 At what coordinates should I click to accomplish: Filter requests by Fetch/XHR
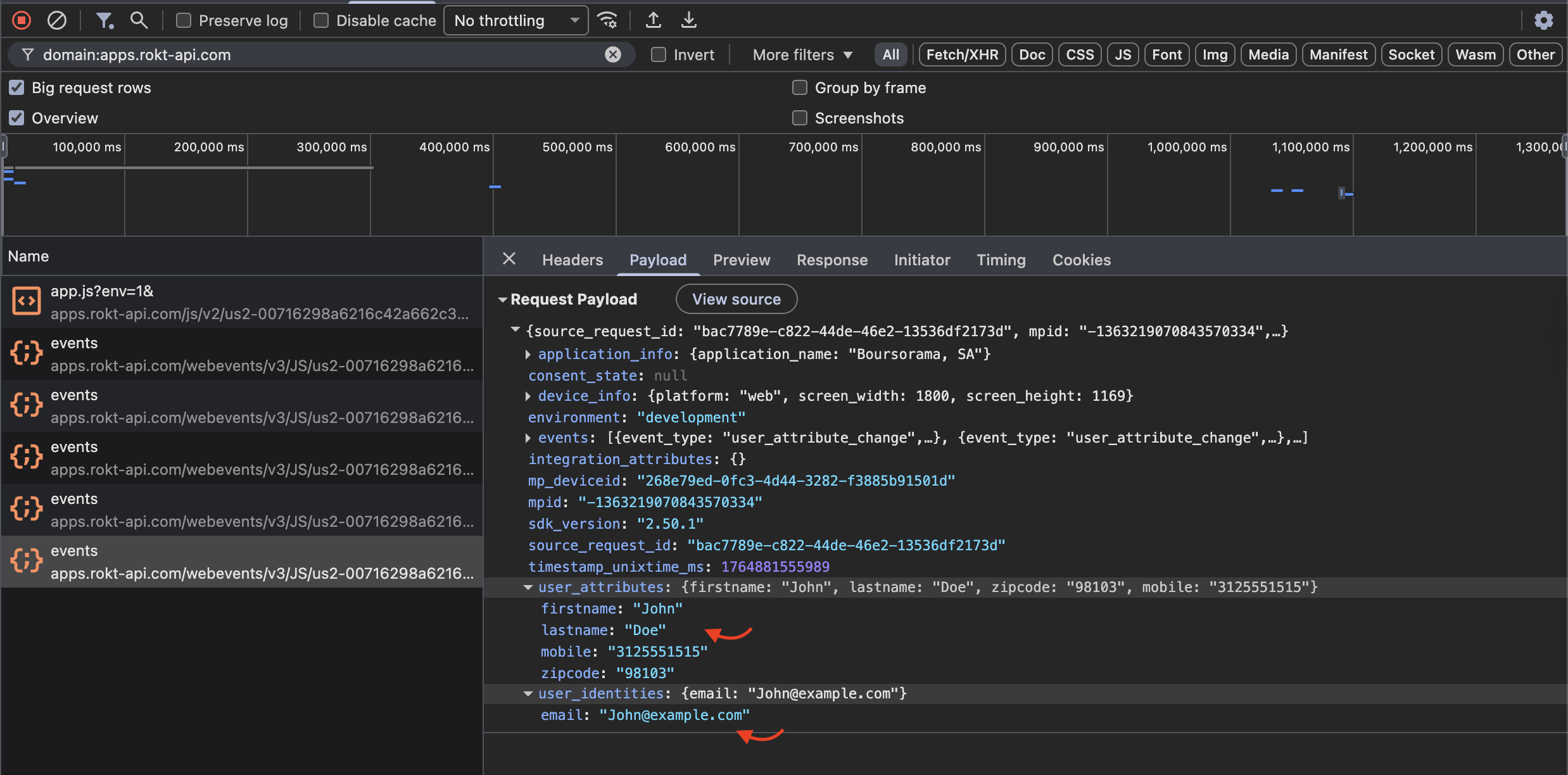[961, 54]
